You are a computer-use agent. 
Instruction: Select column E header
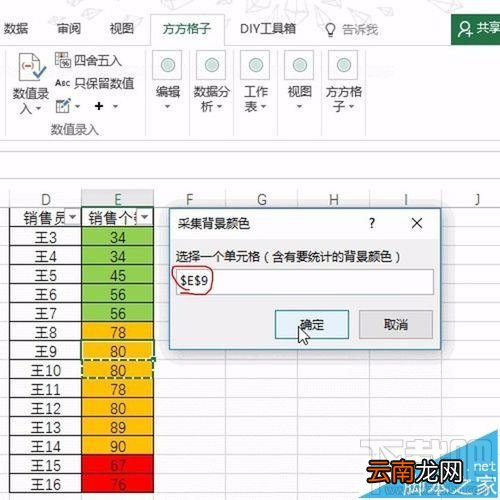(118, 199)
